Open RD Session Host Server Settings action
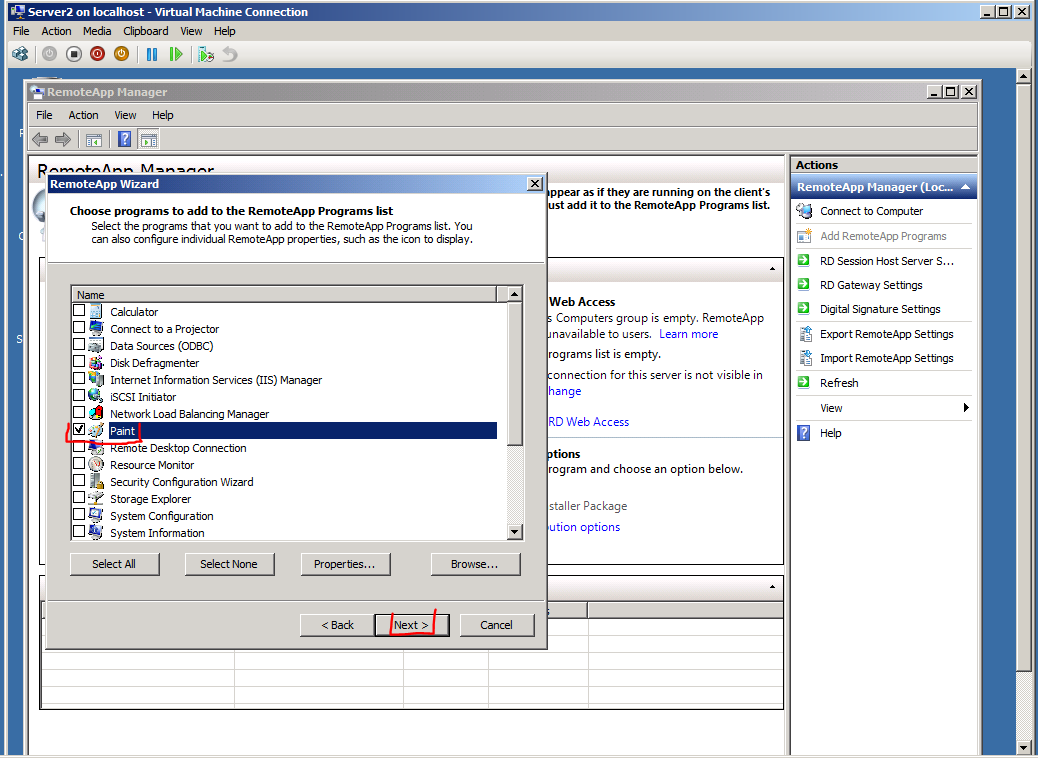Viewport: 1038px width, 758px height. pyautogui.click(x=886, y=261)
